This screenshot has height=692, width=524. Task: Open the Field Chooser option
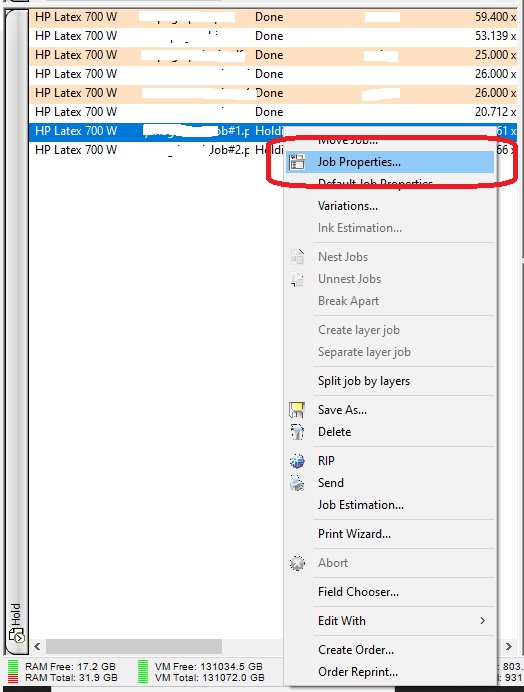point(358,591)
